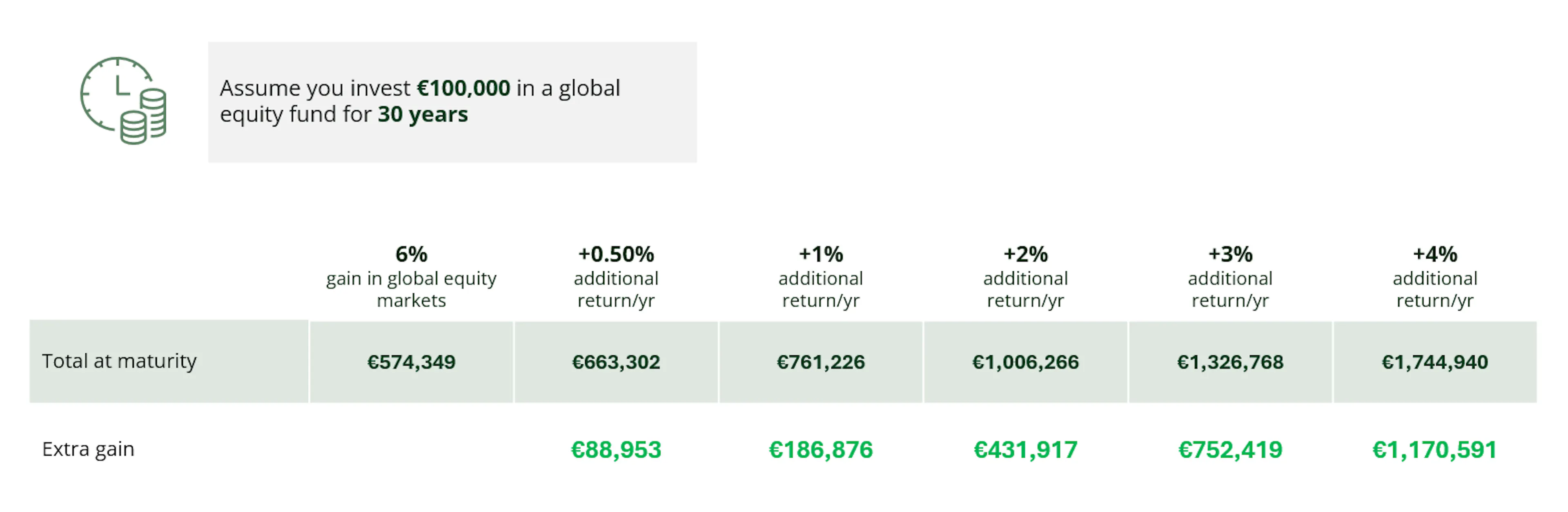Select the €761,226 total cell

[x=820, y=362]
